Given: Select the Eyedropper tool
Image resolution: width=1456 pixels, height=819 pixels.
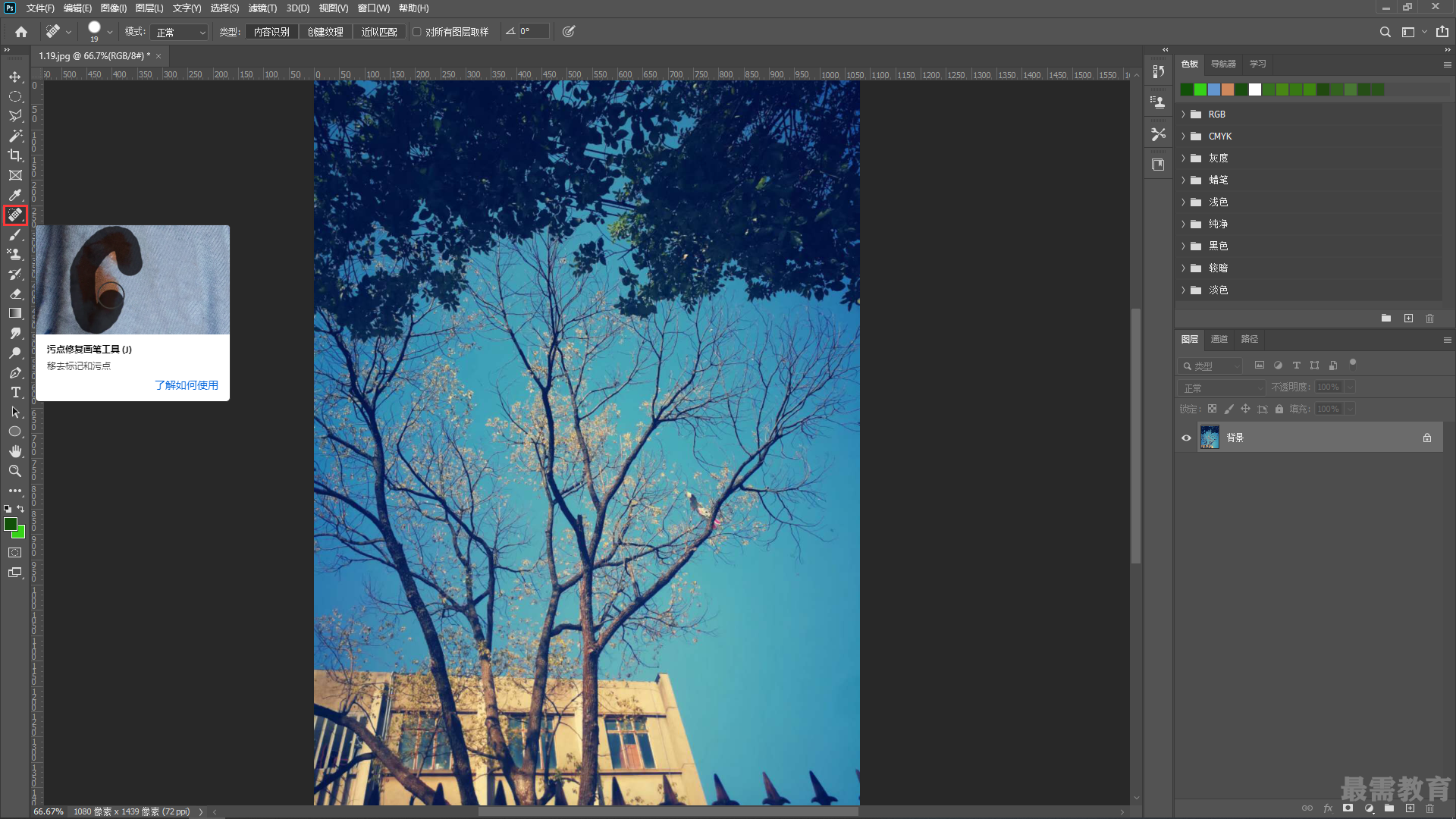Looking at the screenshot, I should (x=15, y=195).
